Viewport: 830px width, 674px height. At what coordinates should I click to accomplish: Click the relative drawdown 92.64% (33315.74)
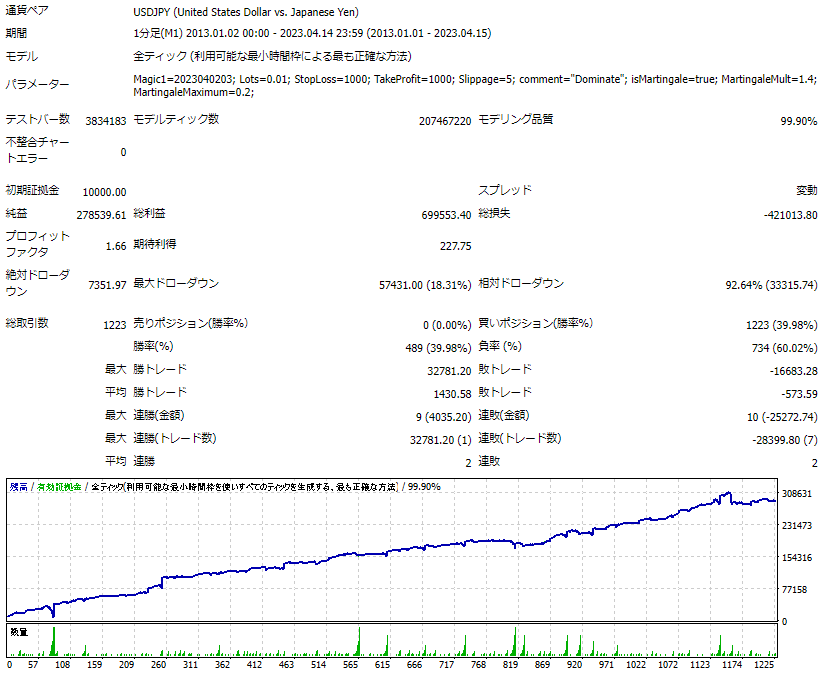(x=771, y=285)
